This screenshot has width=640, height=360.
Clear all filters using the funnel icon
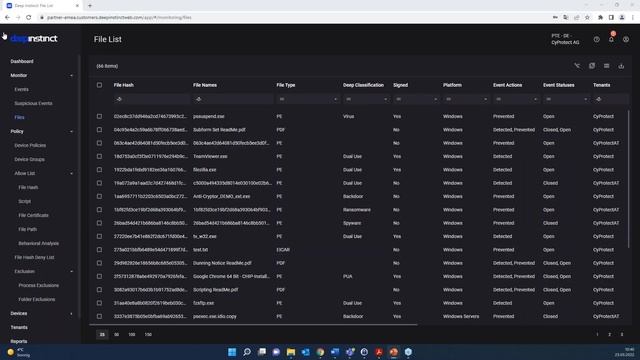[577, 66]
